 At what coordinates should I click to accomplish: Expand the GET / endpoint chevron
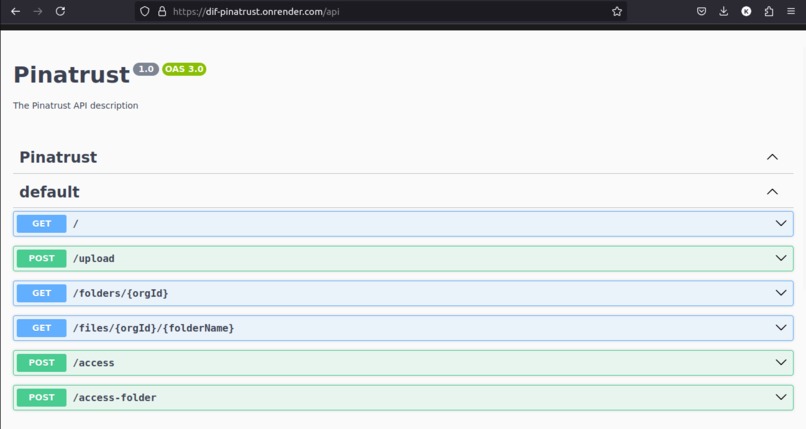click(x=781, y=223)
